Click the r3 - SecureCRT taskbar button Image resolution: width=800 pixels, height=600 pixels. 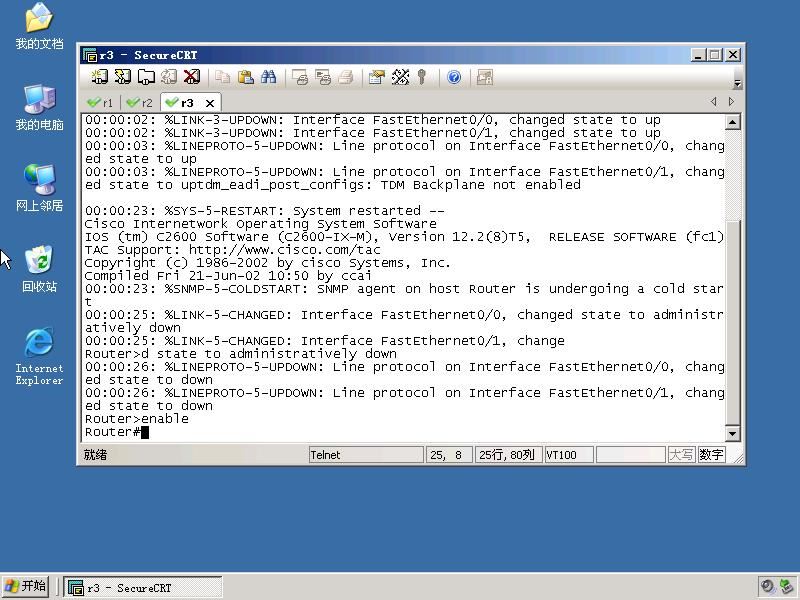pos(143,587)
